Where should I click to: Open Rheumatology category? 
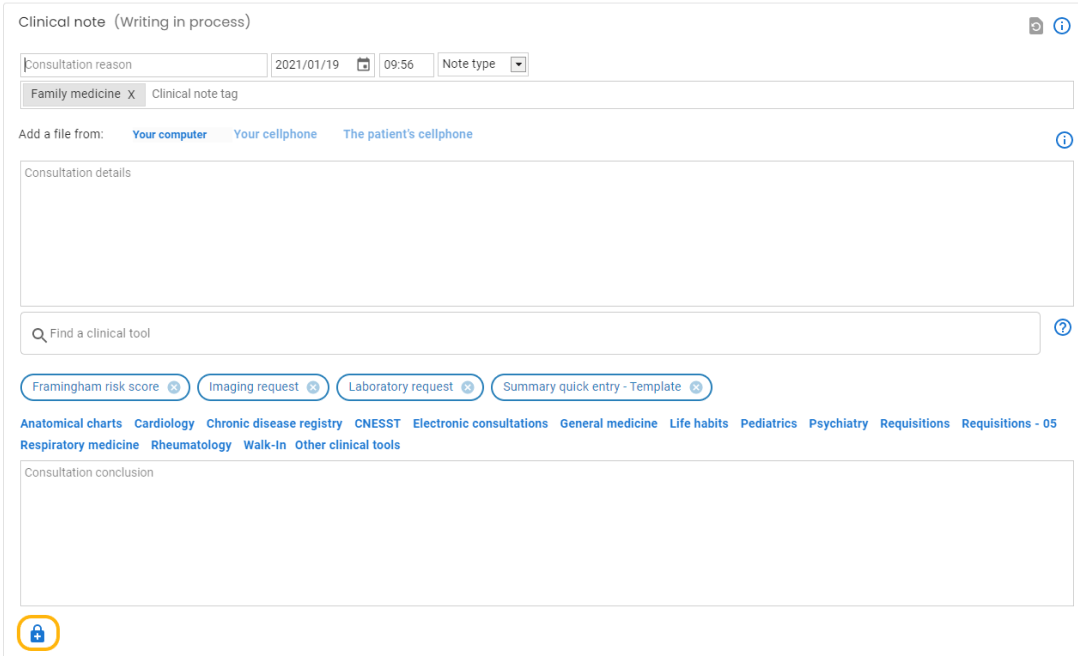click(191, 445)
